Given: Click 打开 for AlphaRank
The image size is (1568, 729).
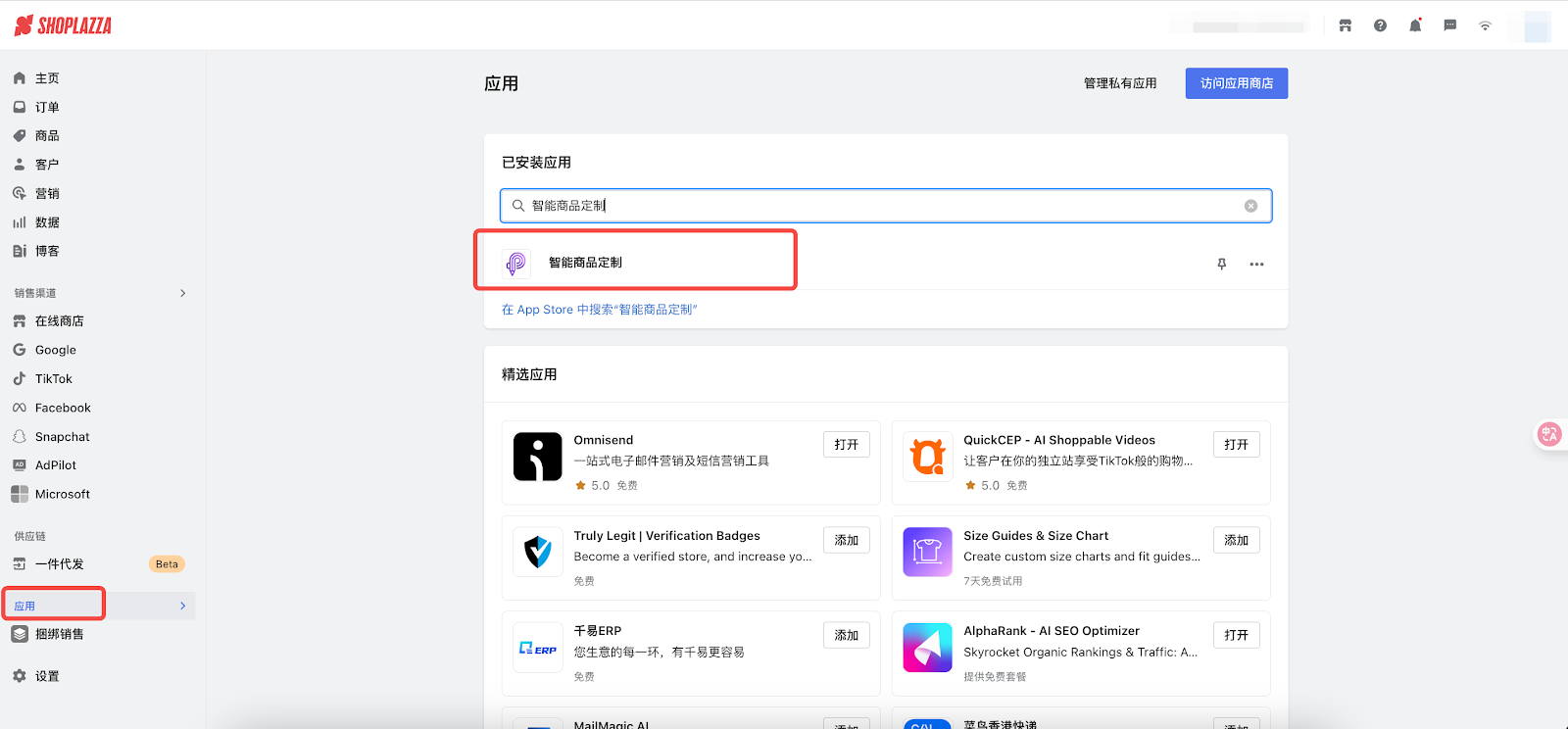Looking at the screenshot, I should 1237,635.
